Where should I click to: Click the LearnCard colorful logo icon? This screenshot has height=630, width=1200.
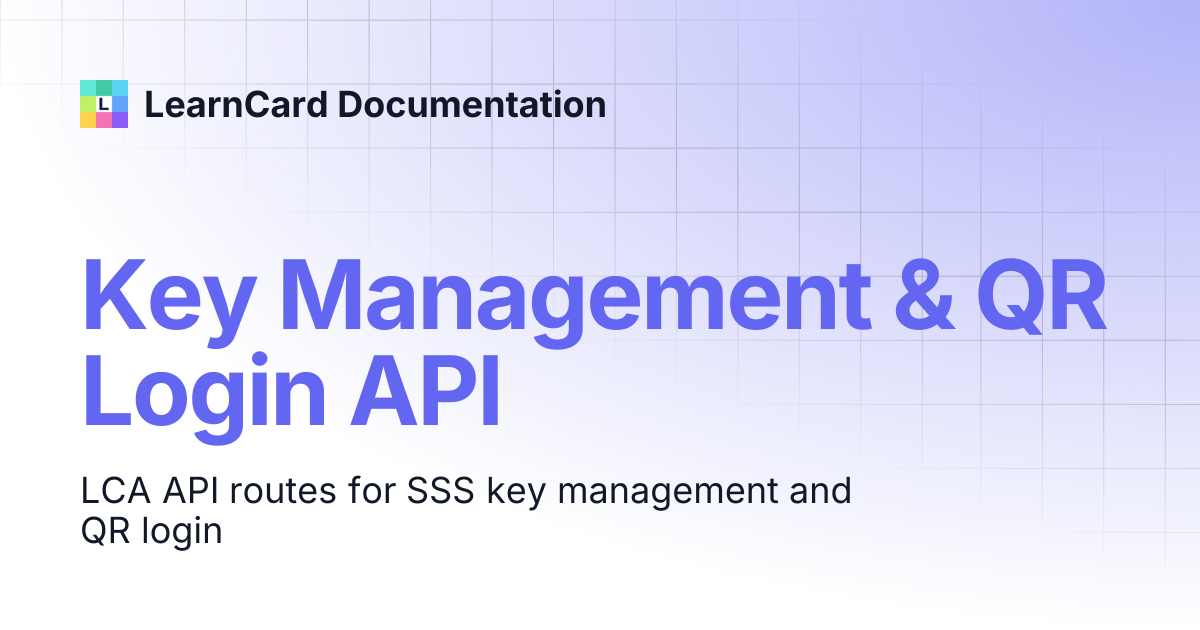tap(104, 104)
